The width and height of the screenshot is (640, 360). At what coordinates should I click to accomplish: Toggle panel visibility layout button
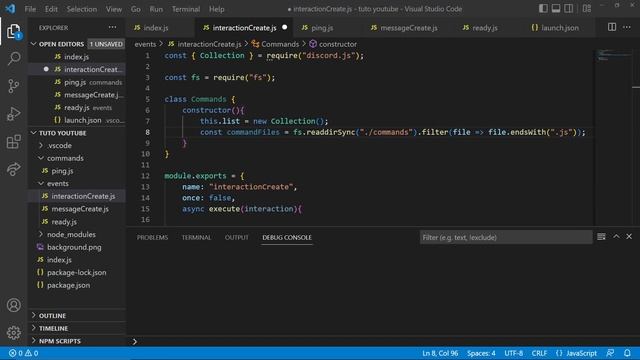(x=556, y=9)
